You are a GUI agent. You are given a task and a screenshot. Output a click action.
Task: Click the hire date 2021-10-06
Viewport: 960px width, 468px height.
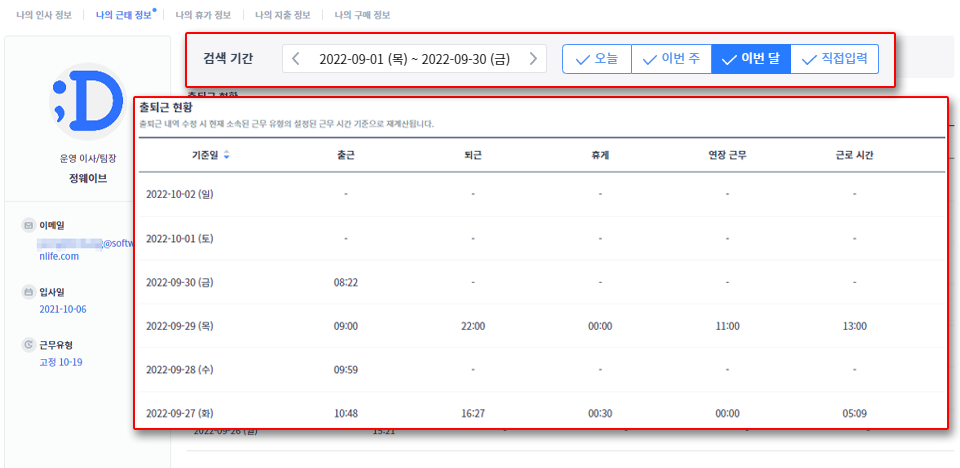pos(62,309)
